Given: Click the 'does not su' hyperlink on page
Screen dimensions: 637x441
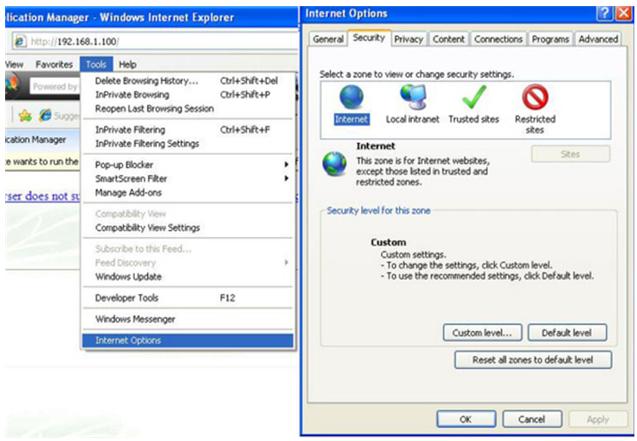Looking at the screenshot, I should 42,196.
